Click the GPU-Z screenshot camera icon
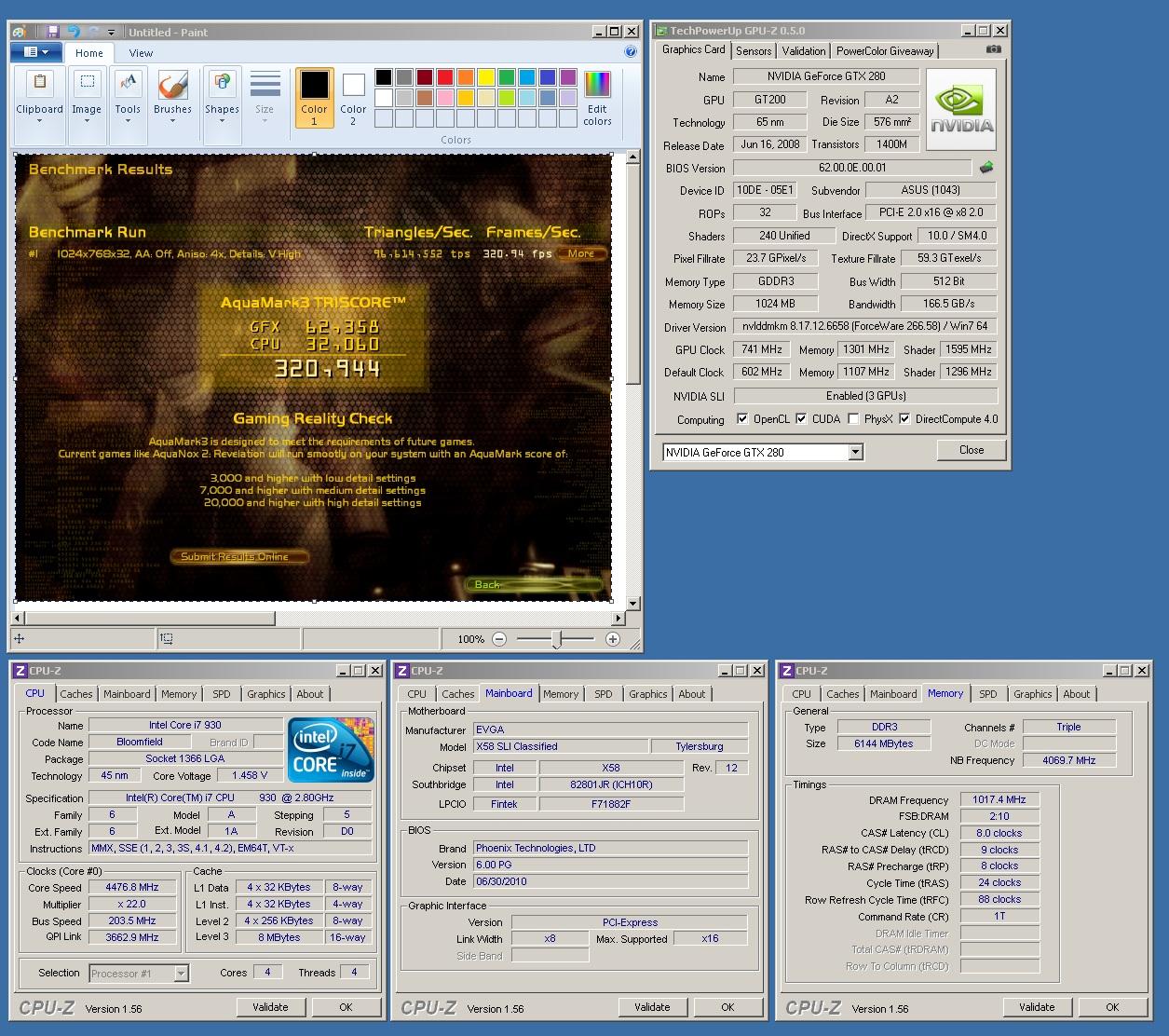This screenshot has width=1169, height=1036. coord(994,49)
